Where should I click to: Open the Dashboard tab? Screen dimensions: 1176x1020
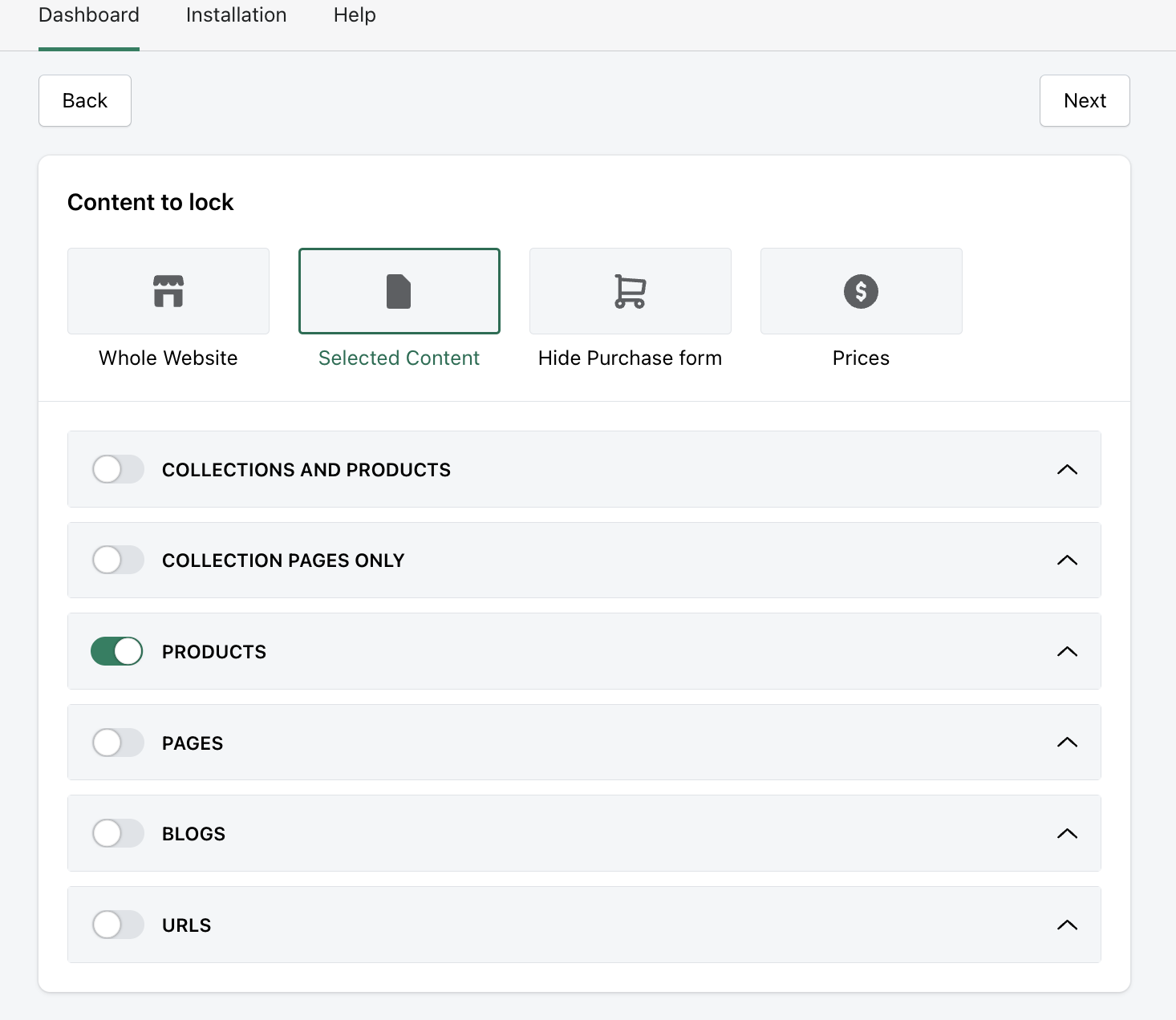[x=89, y=15]
